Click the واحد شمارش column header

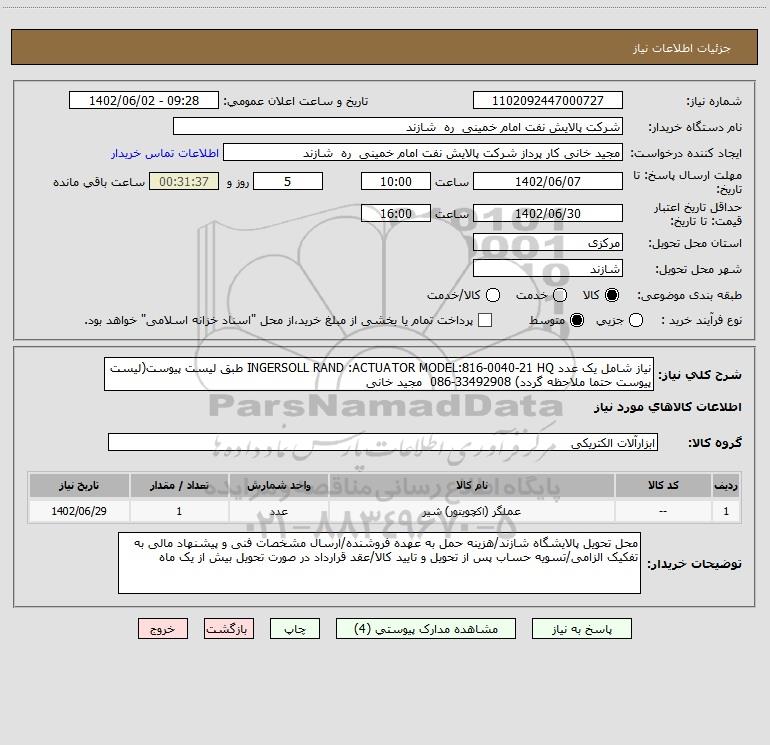coord(278,486)
